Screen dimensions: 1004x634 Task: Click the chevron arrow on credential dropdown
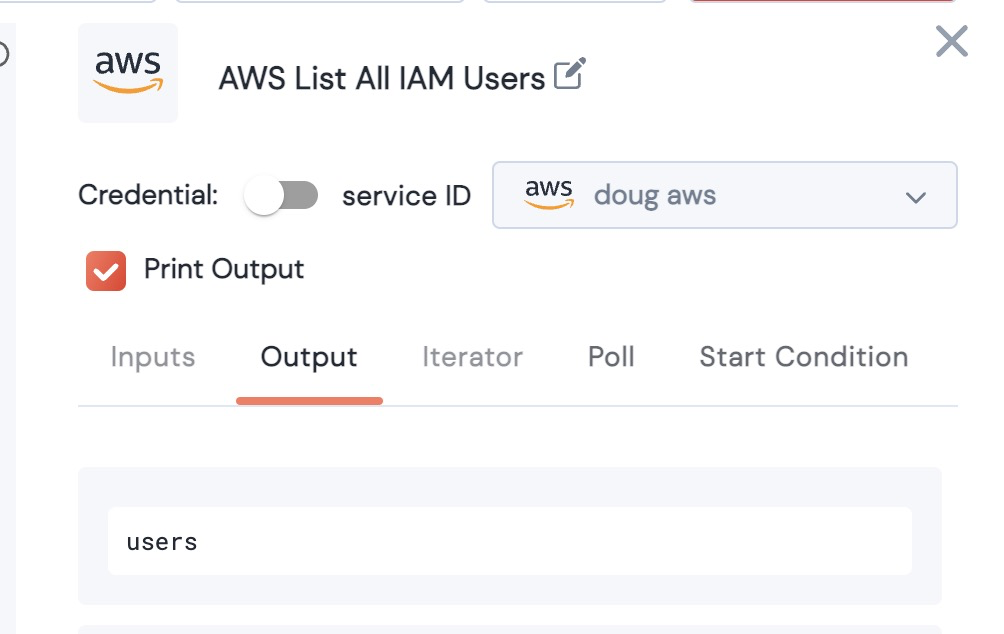coord(915,197)
